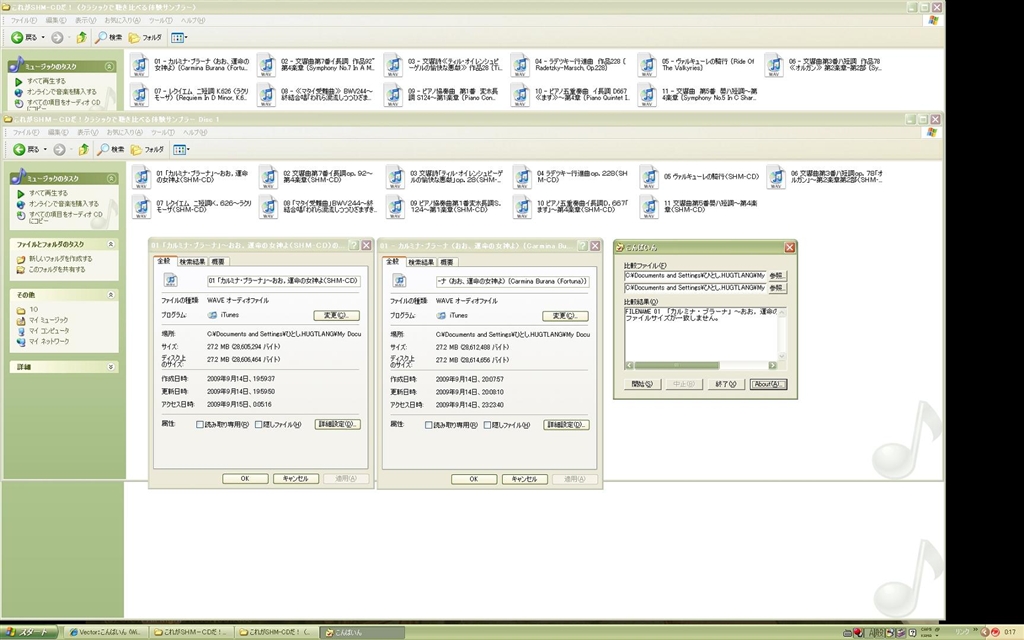Screen dimensions: 1024x640
Task: Click right arrow of results box horizontal scrollbar
Action: (x=773, y=366)
